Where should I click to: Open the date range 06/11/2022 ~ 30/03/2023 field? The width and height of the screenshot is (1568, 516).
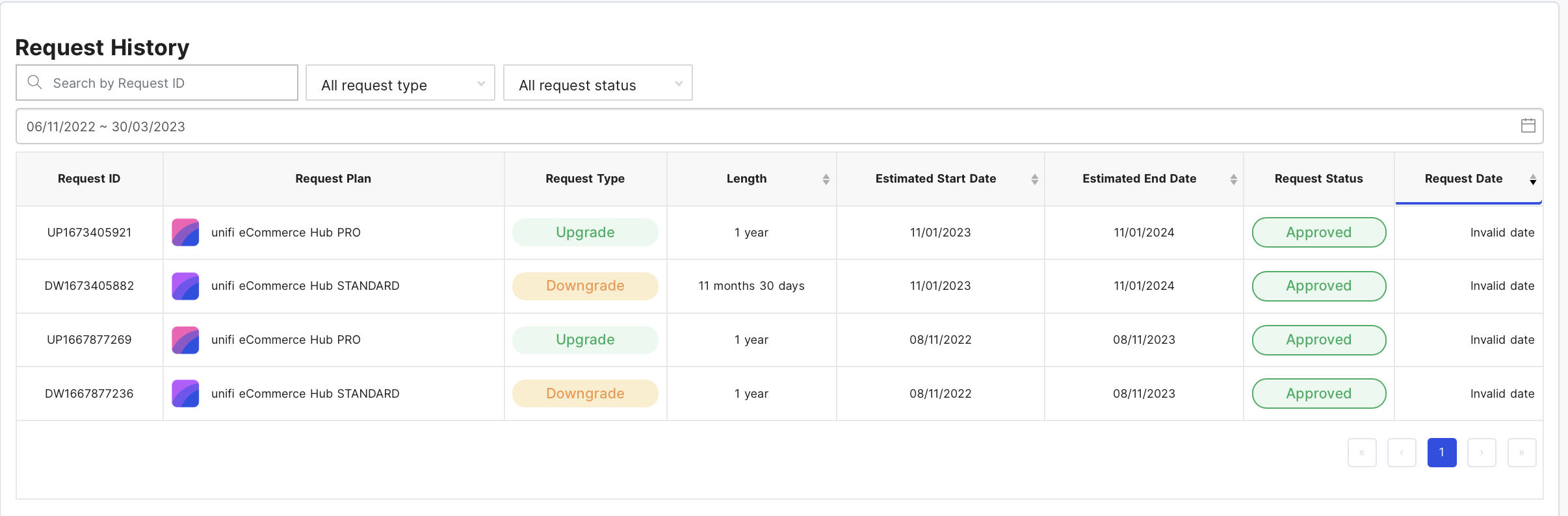click(x=767, y=126)
